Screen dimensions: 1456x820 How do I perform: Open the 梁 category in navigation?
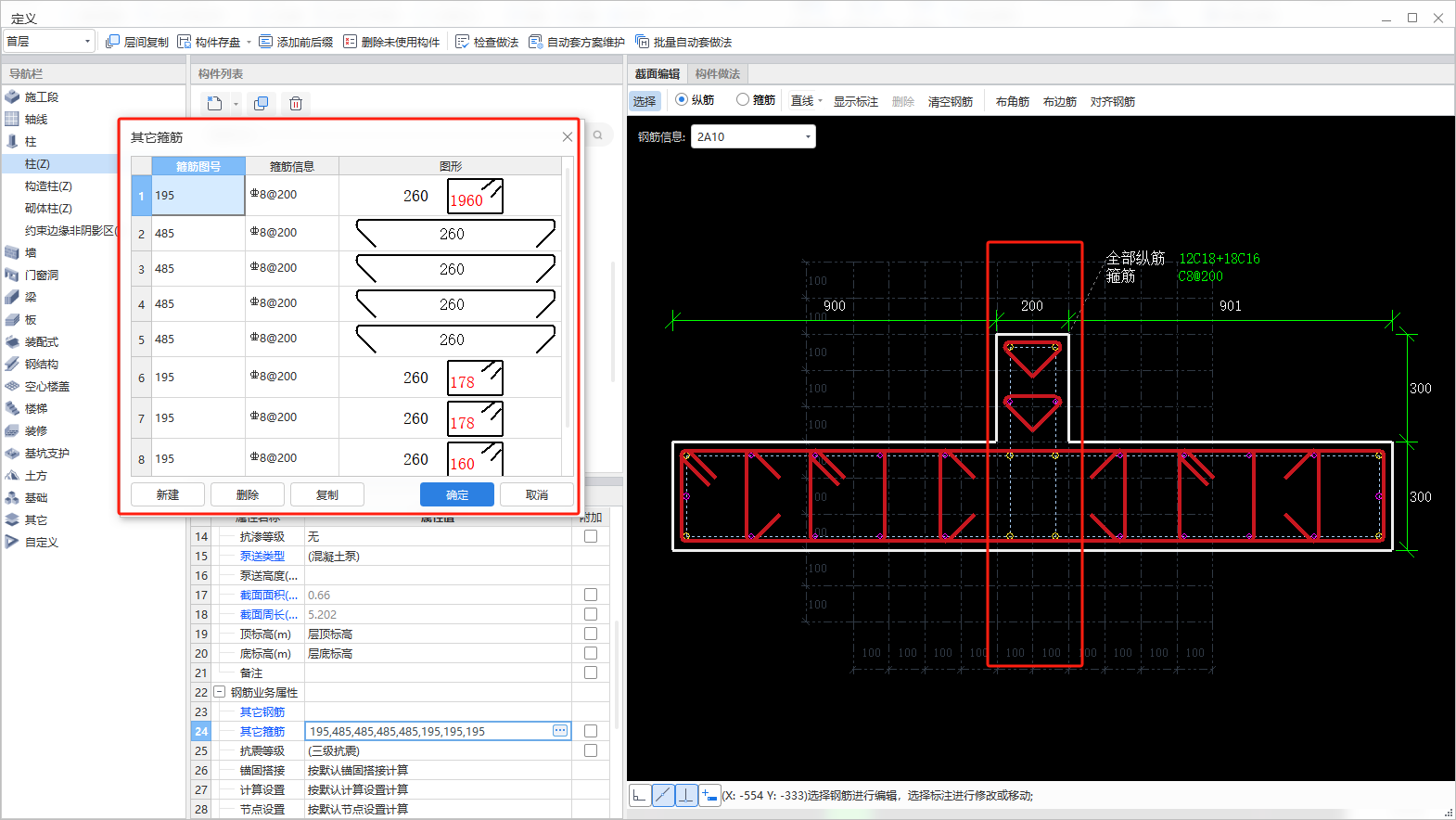coord(31,297)
